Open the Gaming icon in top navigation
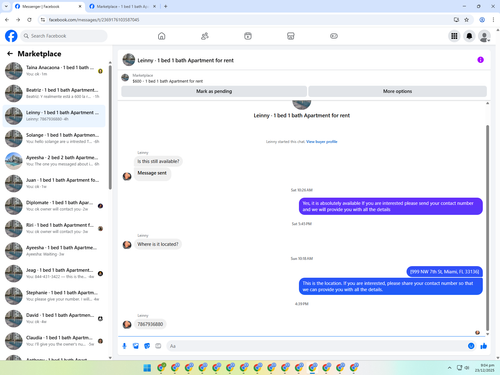500x375 pixels. pyautogui.click(x=334, y=36)
